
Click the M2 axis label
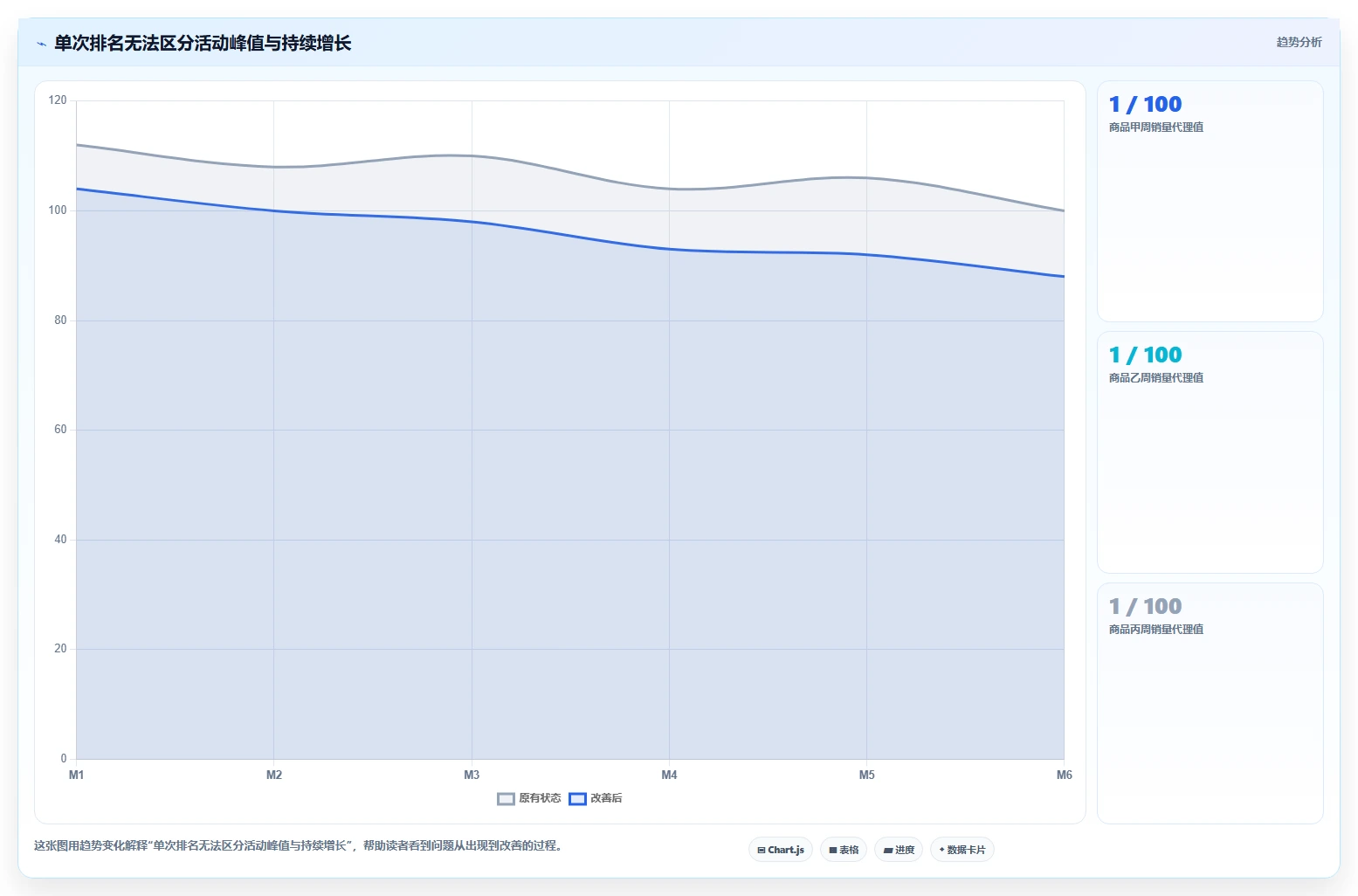pos(274,775)
